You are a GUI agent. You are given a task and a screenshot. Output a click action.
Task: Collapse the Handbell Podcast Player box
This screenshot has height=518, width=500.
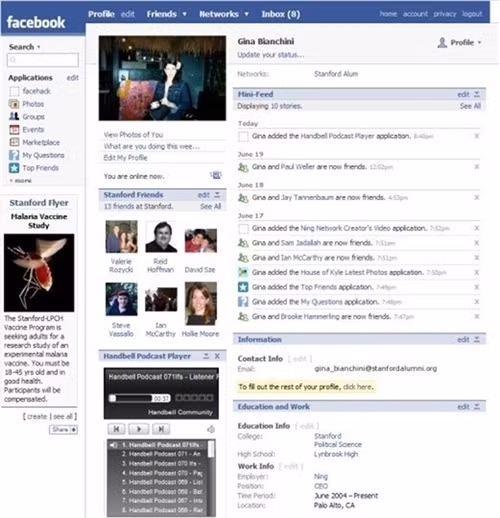pos(206,356)
